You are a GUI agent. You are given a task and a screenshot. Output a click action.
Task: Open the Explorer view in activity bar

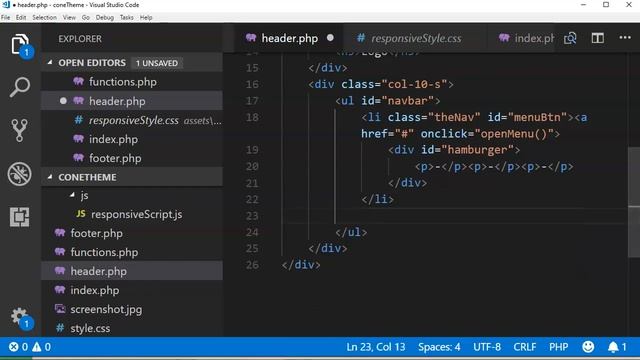tap(20, 44)
